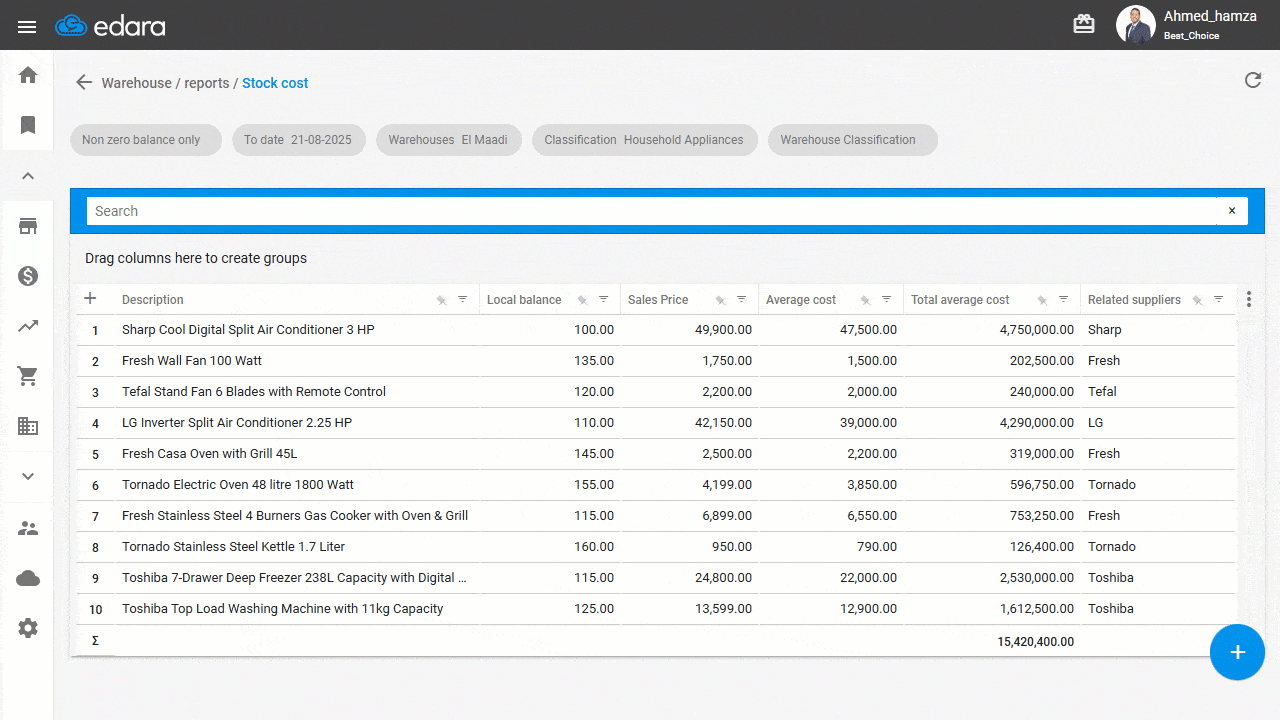Refresh the Stock cost report
Screen dimensions: 1280x720
(x=1253, y=80)
